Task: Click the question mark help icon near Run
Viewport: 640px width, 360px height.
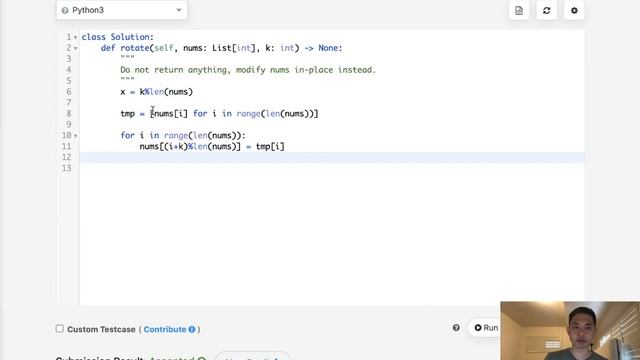Action: coord(456,328)
